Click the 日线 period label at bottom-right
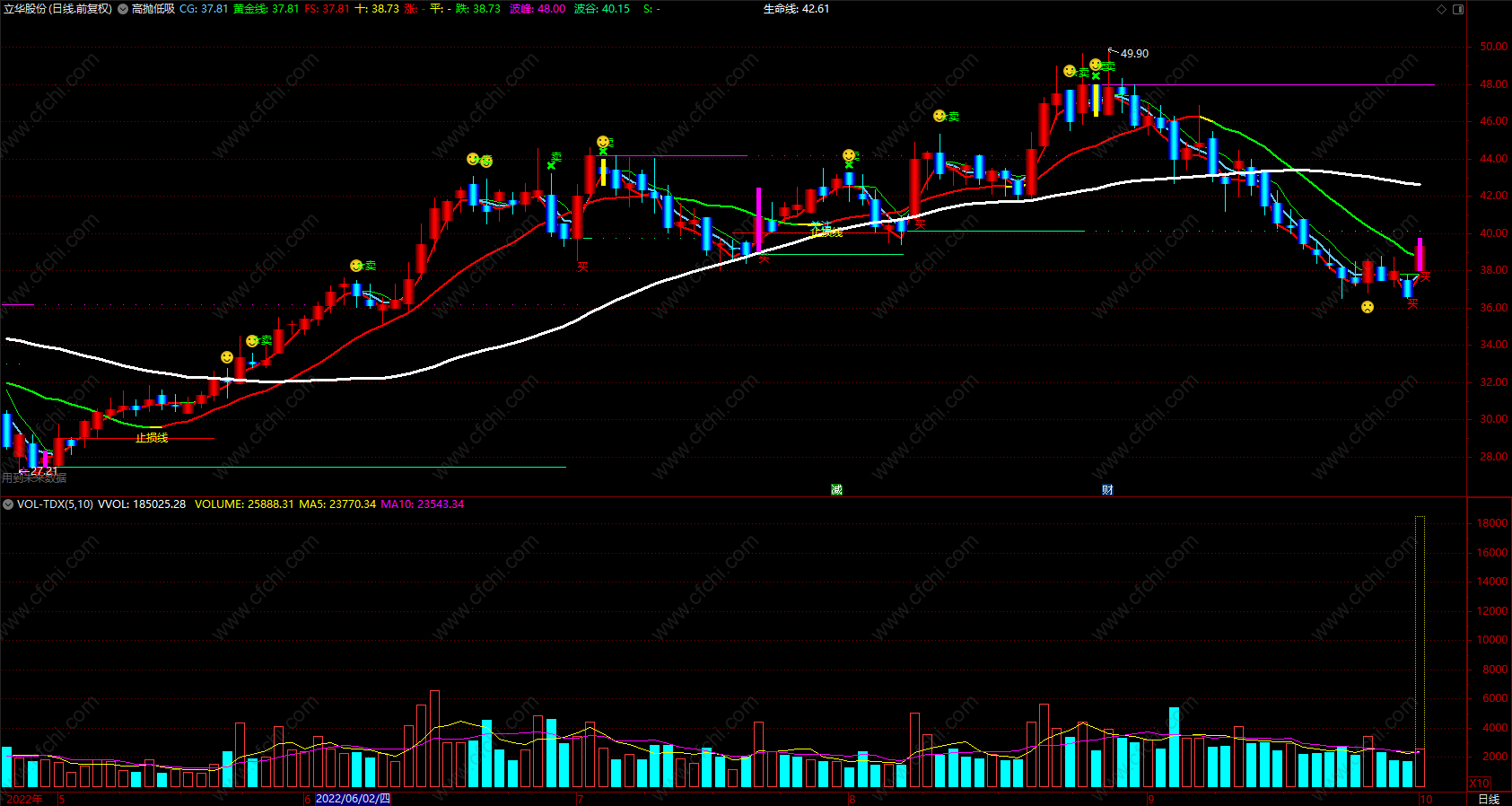 pos(1489,799)
